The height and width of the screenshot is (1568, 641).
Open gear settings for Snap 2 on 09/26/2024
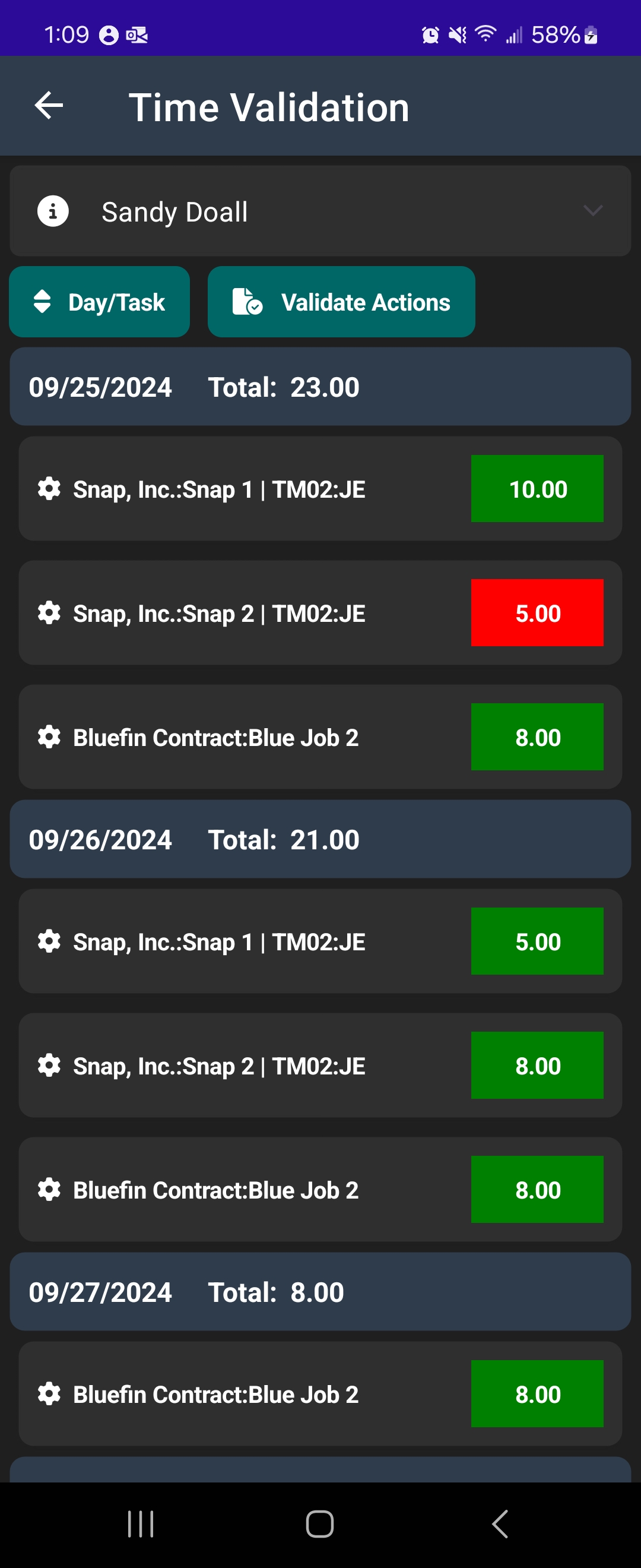click(x=49, y=1066)
